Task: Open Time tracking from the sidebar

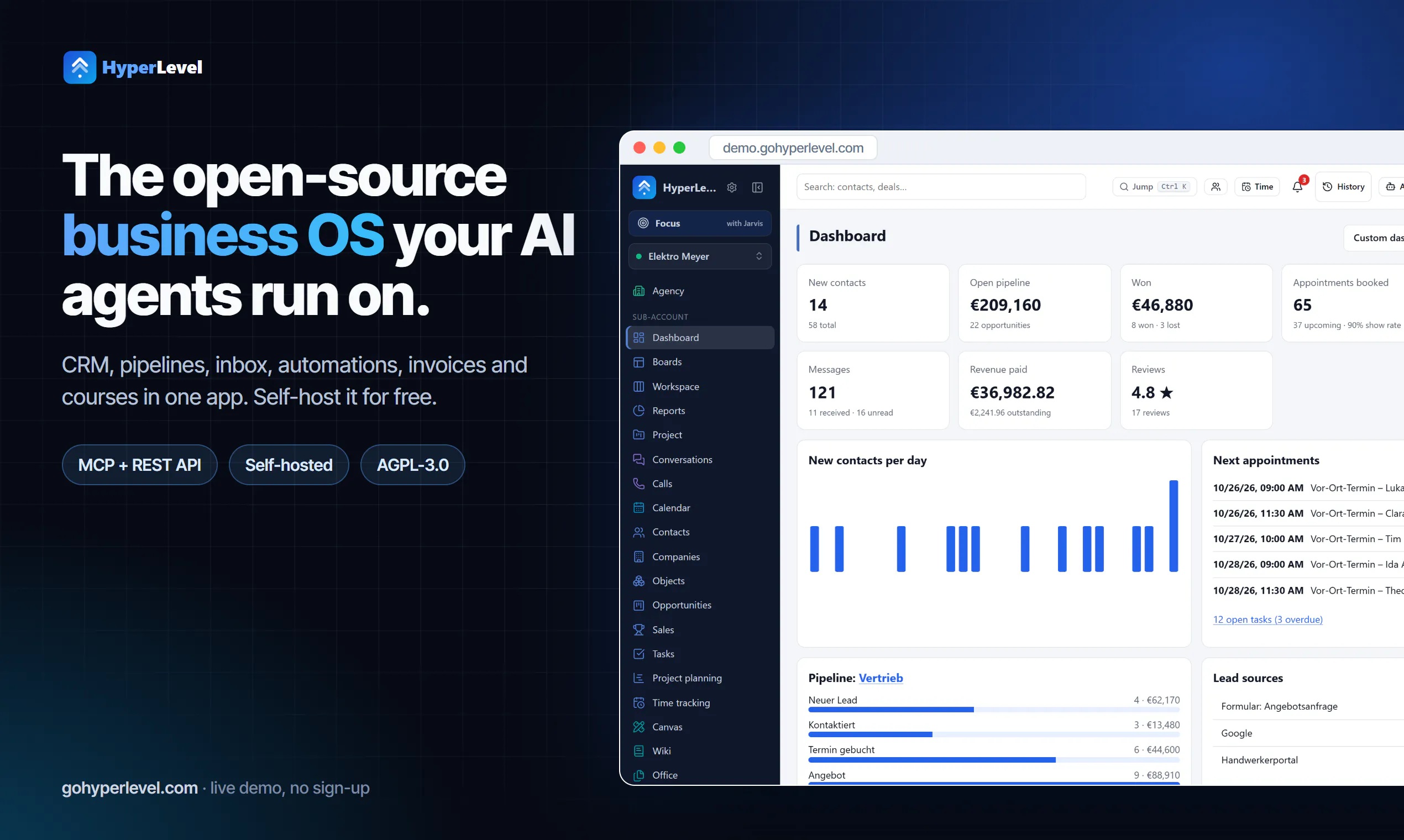Action: tap(700, 702)
